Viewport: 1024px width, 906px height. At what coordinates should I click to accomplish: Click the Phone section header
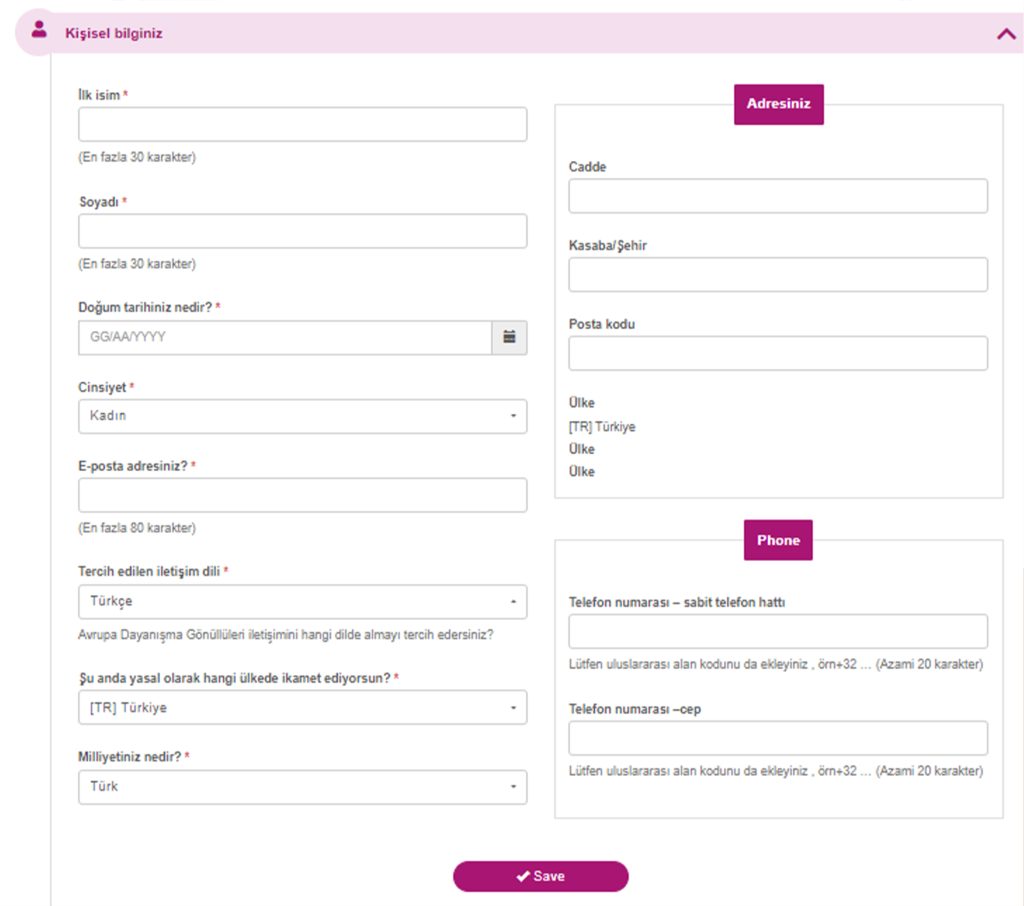[778, 540]
